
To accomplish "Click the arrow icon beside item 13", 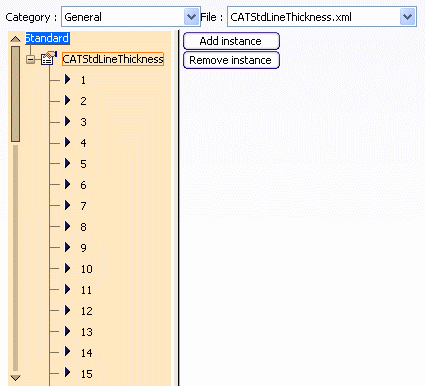I will (x=68, y=331).
